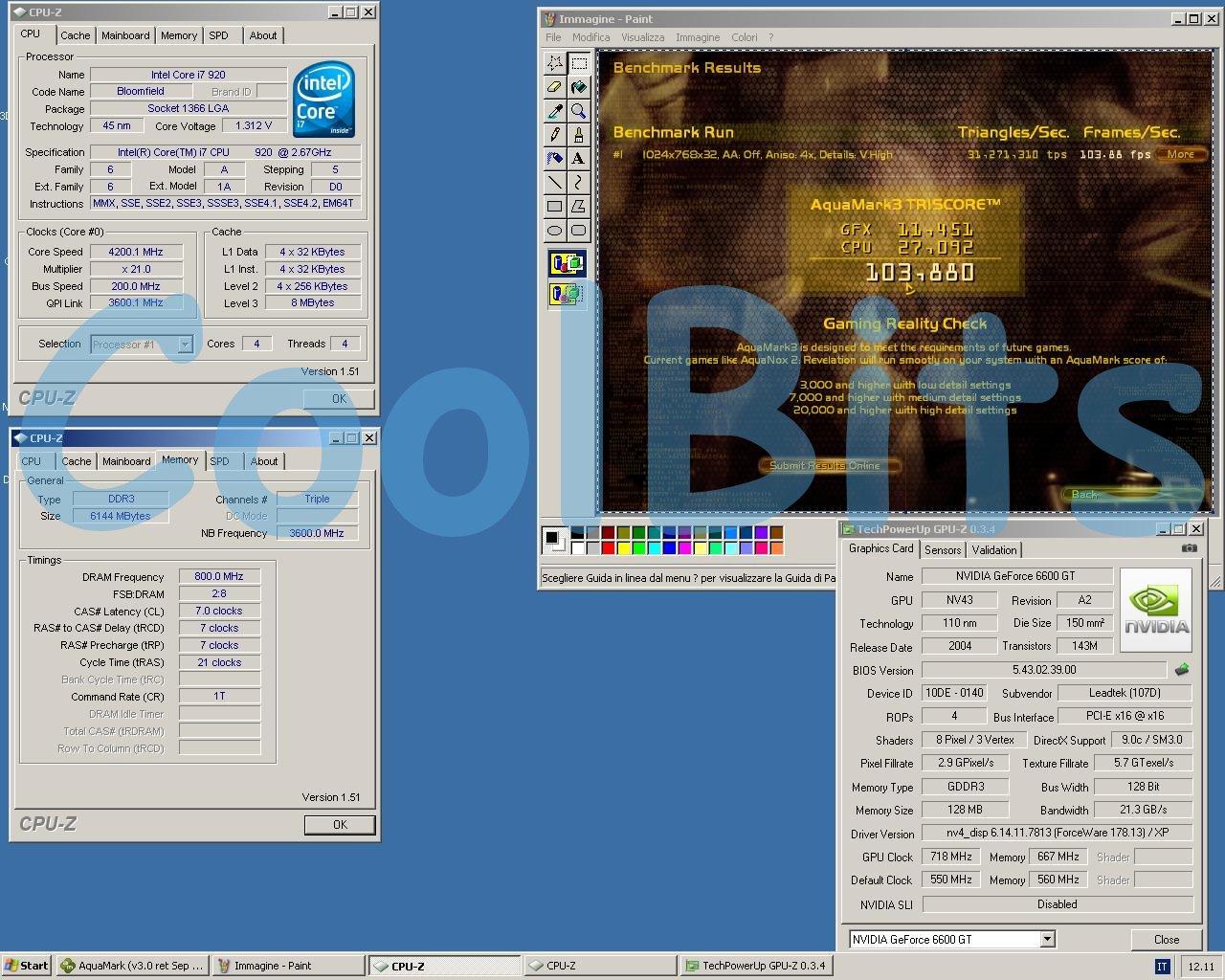Open the ? help menu in Paint
This screenshot has height=980, width=1225.
[x=770, y=37]
